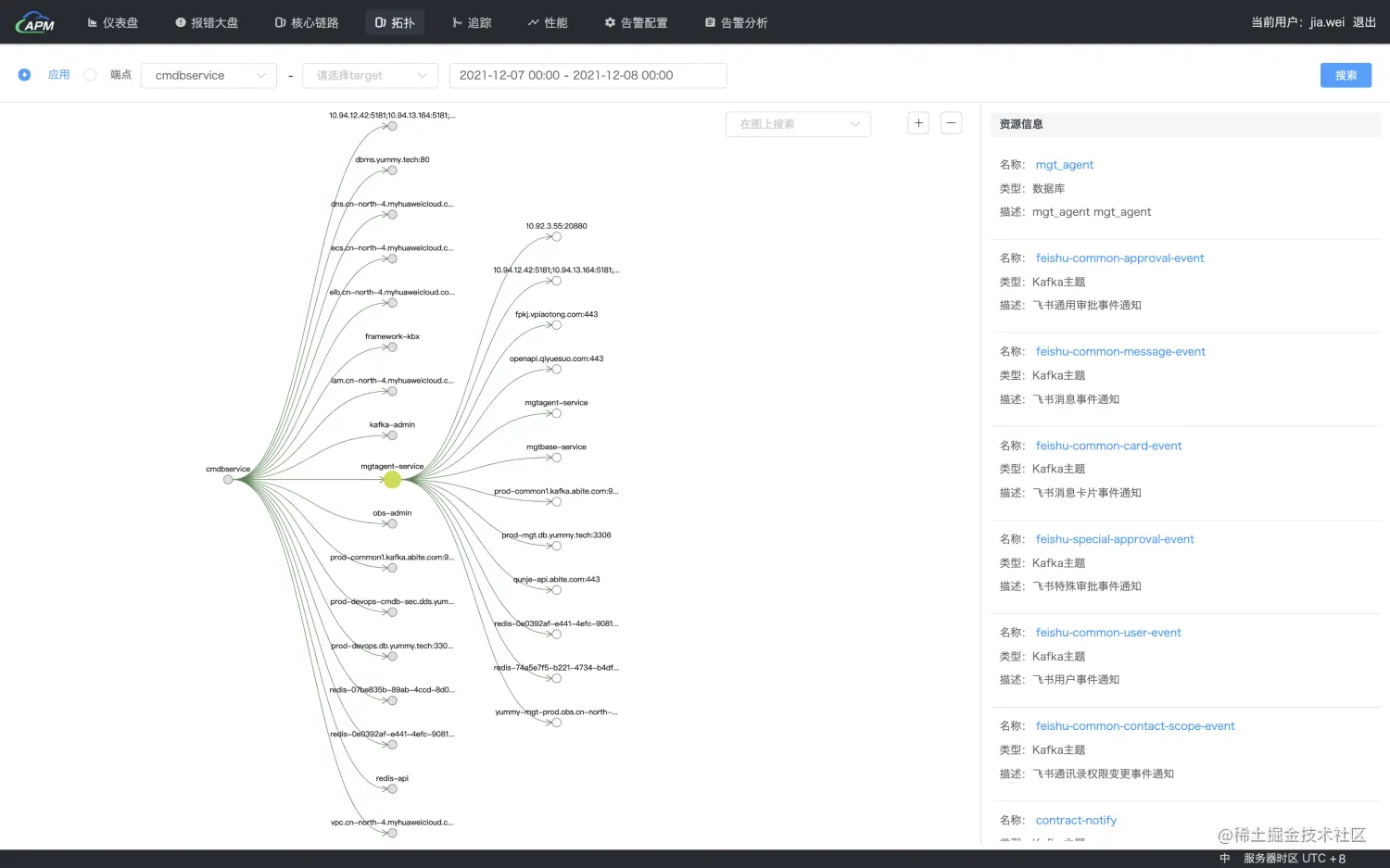Click the redis-07be835b-89ab-4ccd node
This screenshot has height=868, width=1390.
pos(392,700)
